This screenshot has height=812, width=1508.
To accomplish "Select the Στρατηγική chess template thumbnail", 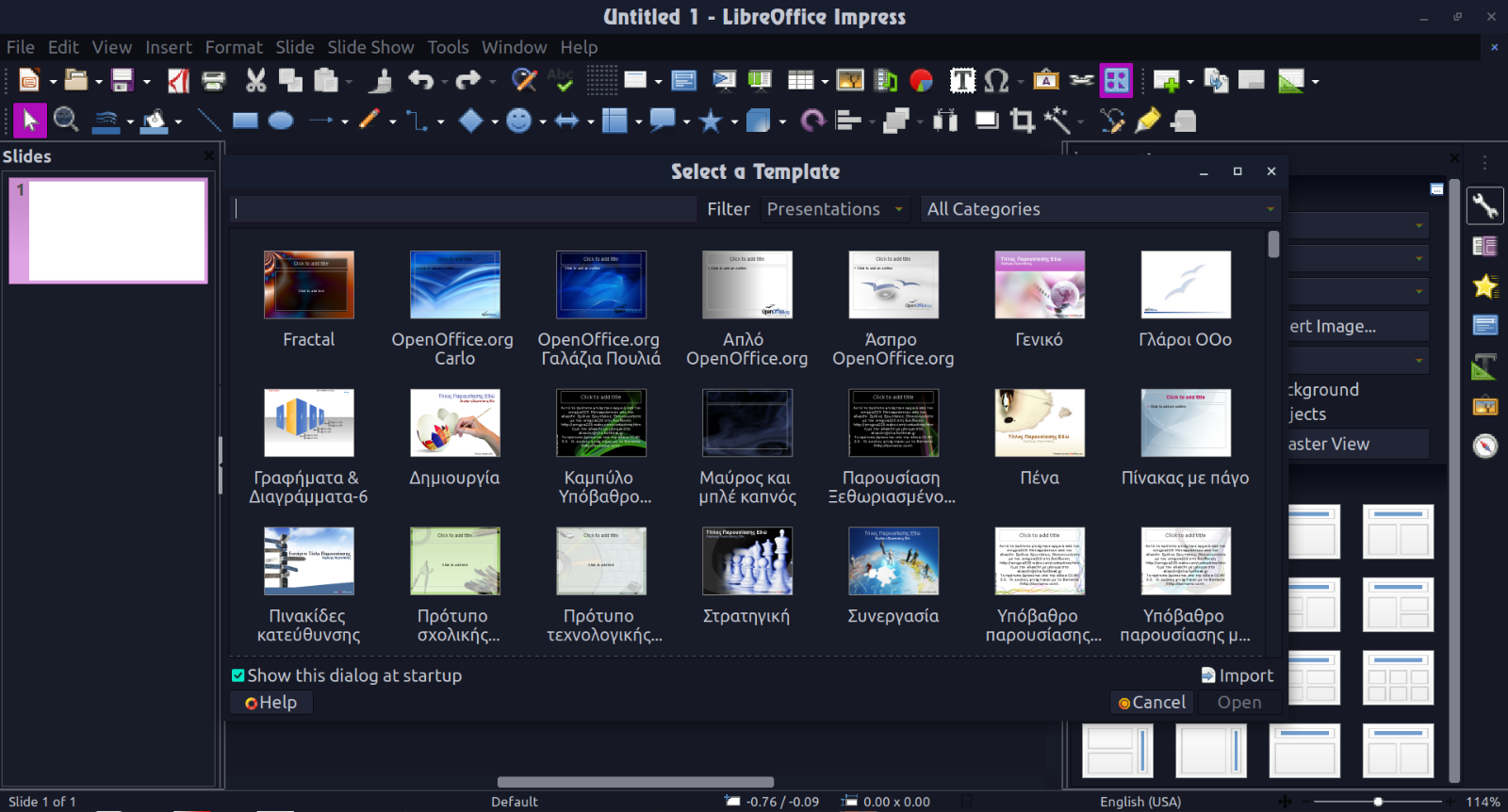I will click(747, 561).
